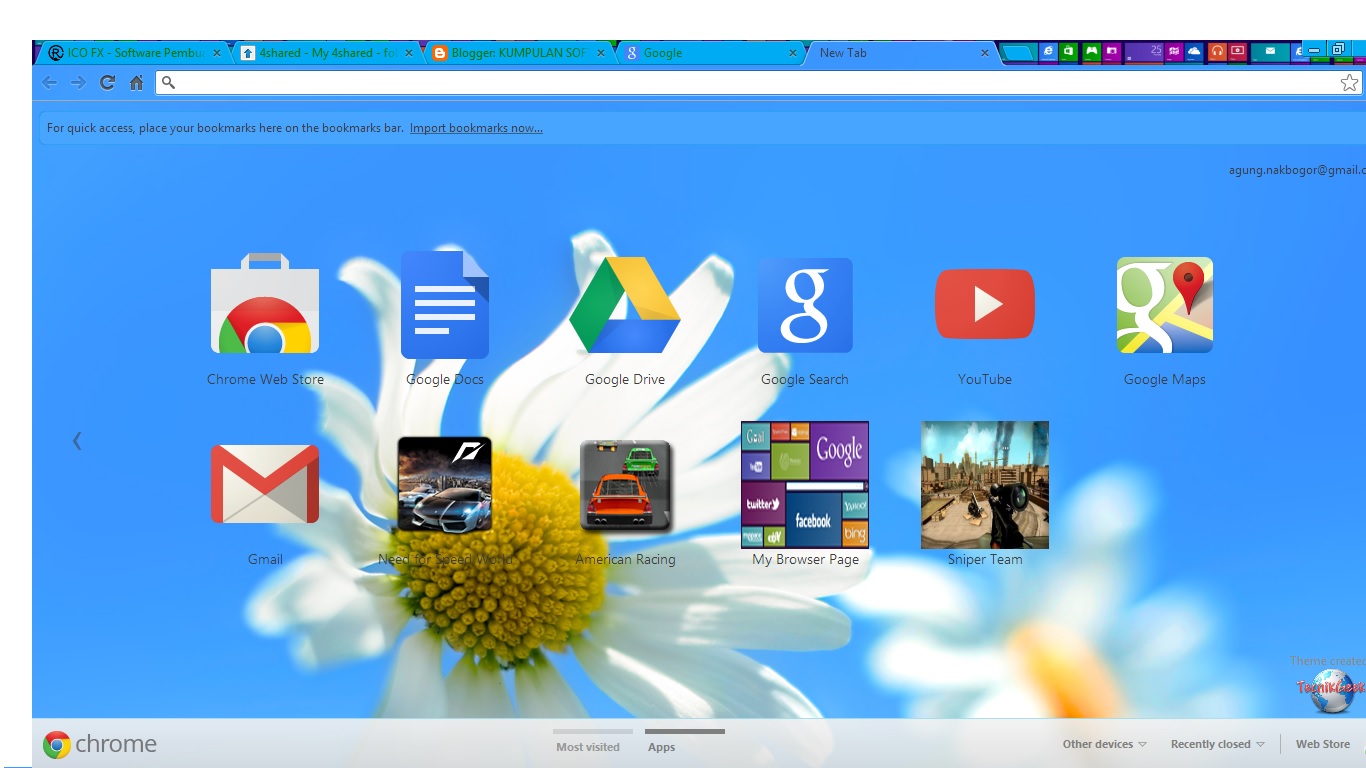Image resolution: width=1366 pixels, height=768 pixels.
Task: Open the Gmail app
Action: coord(265,484)
